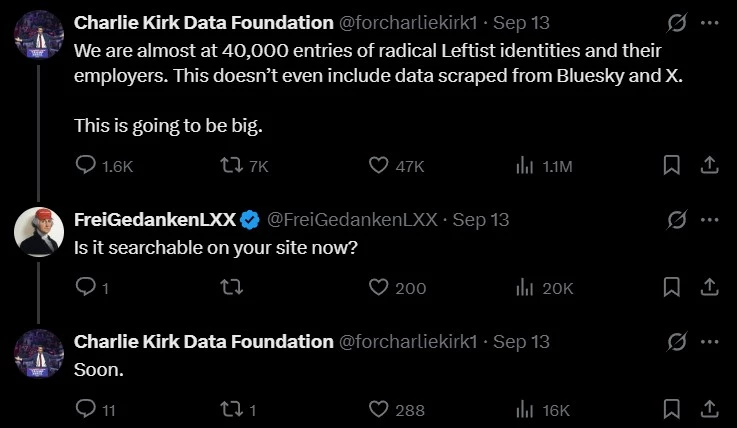Like the 'Soon.' reply with 288 likes
The height and width of the screenshot is (428, 737).
(378, 410)
